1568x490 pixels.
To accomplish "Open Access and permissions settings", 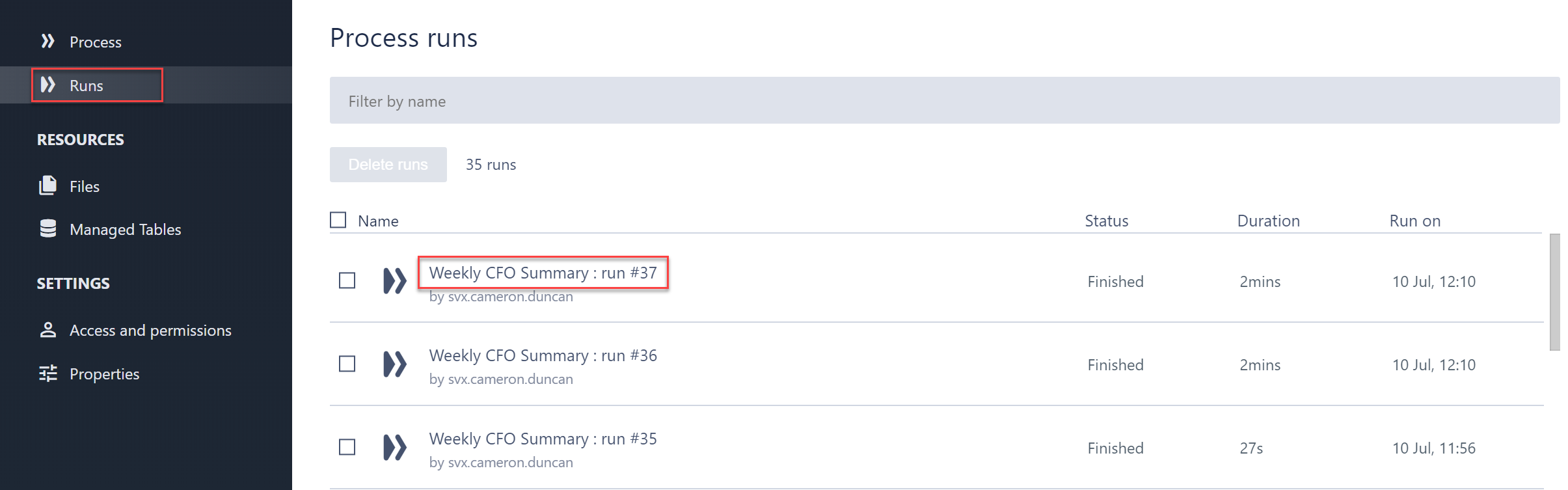I will (x=150, y=331).
